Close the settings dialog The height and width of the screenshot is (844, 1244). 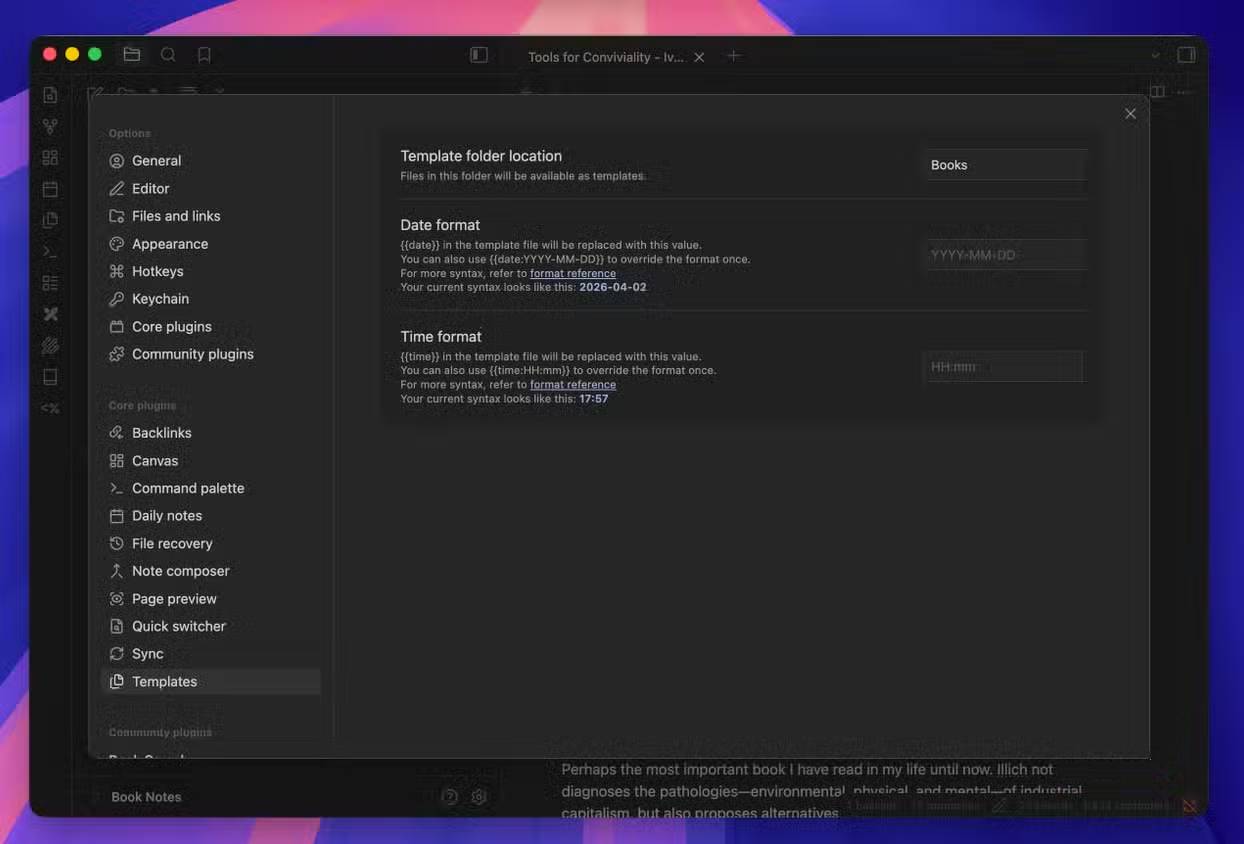coord(1130,114)
